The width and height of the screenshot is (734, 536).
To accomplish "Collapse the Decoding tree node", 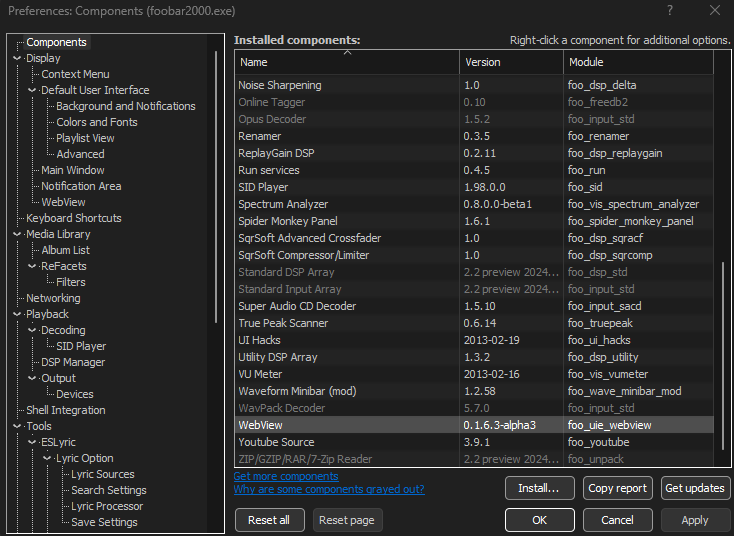I will pos(32,330).
